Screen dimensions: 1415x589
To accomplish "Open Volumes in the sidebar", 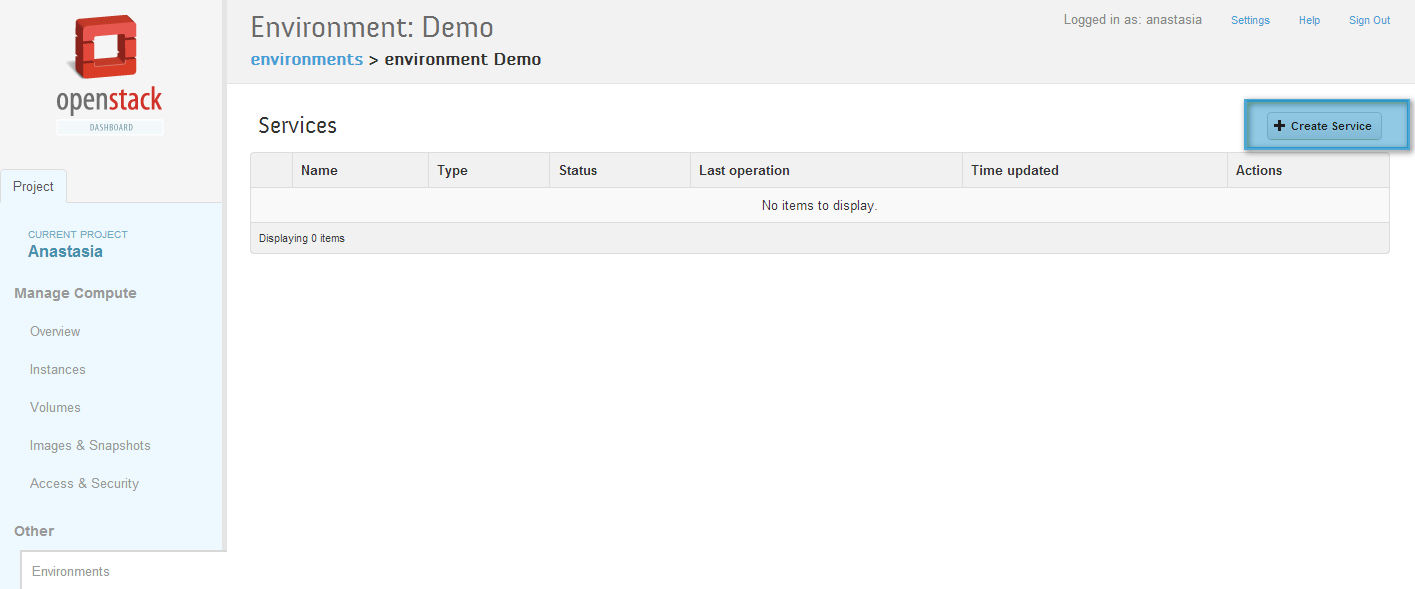I will 55,407.
